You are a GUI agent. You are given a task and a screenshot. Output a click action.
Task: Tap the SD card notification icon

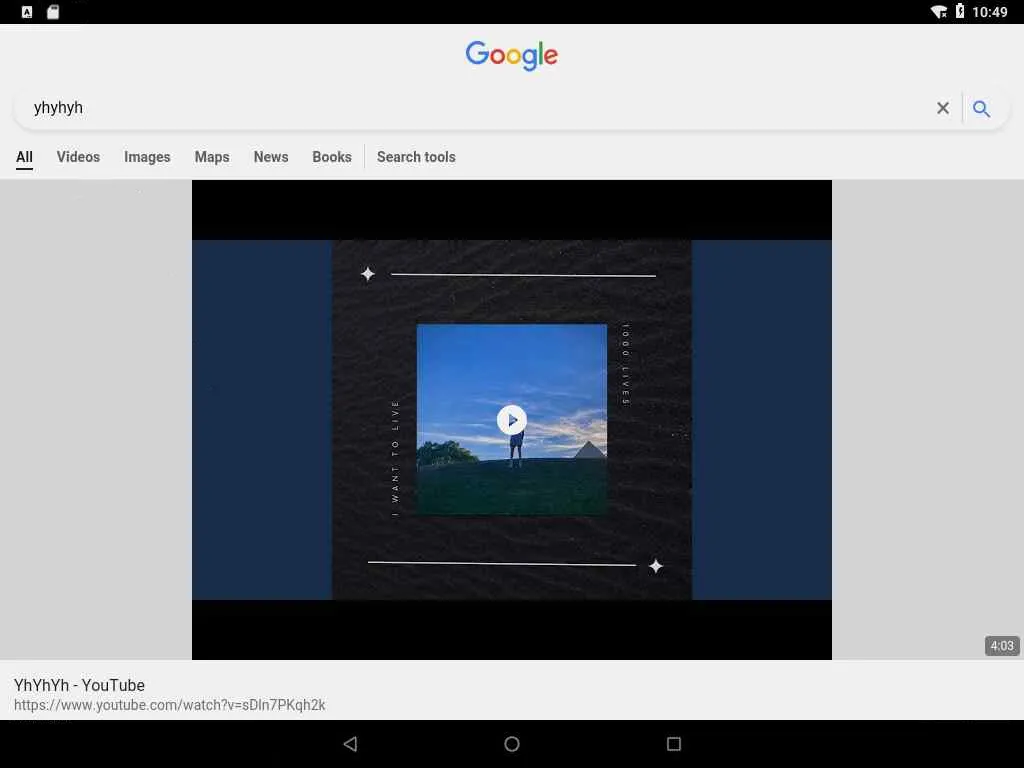click(x=53, y=12)
